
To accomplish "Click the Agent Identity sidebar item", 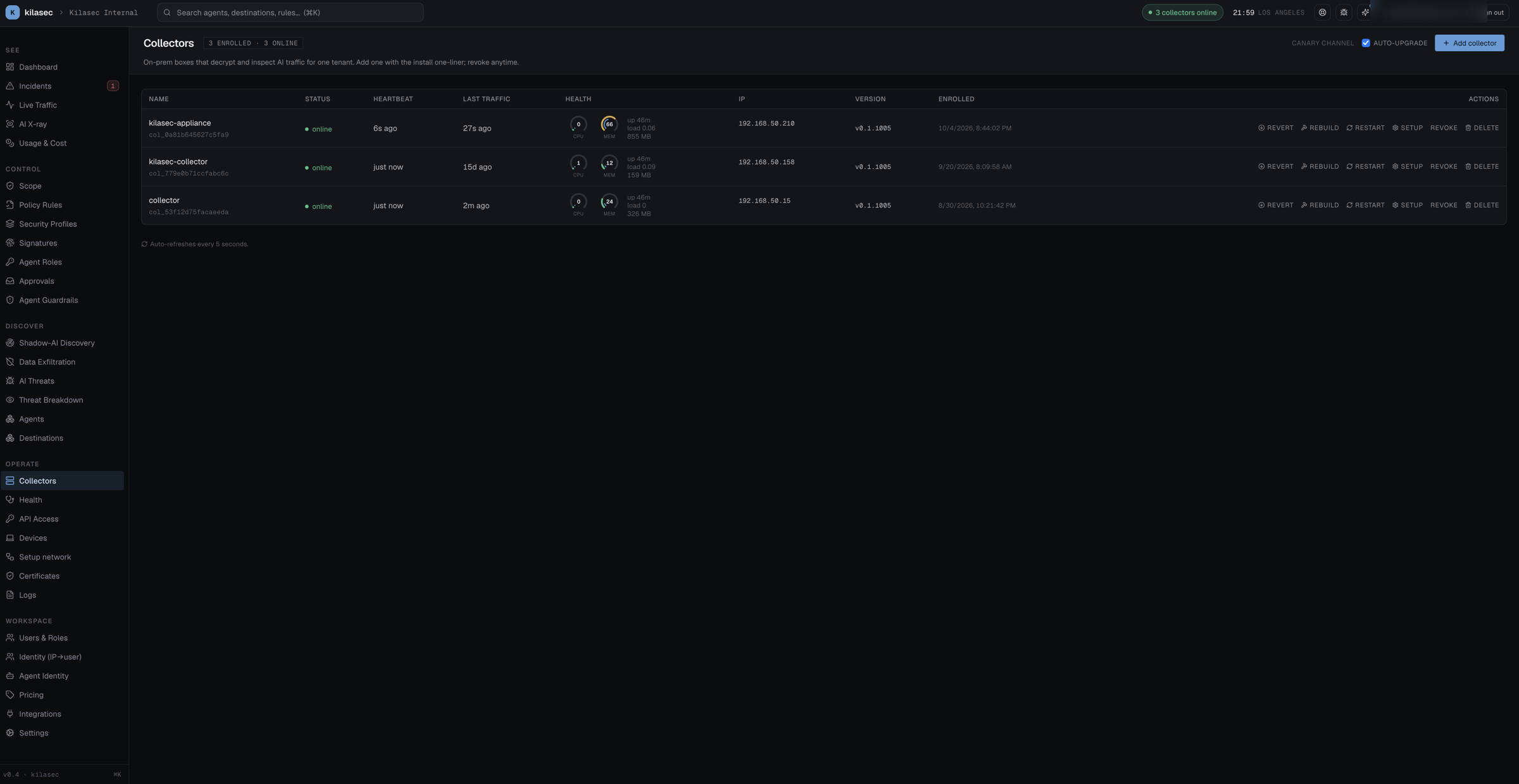I will coord(62,676).
